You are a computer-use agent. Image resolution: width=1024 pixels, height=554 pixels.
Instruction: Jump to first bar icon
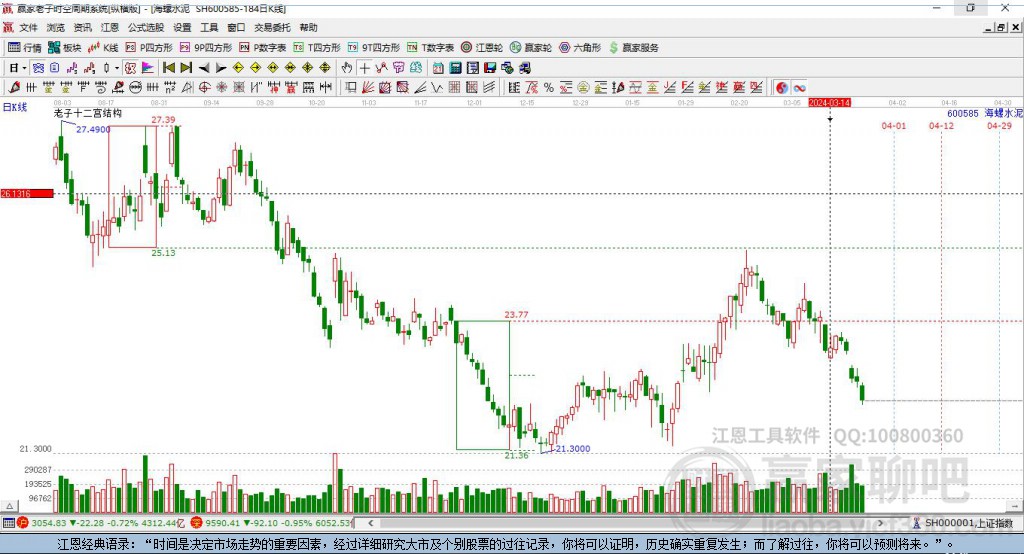(169, 67)
